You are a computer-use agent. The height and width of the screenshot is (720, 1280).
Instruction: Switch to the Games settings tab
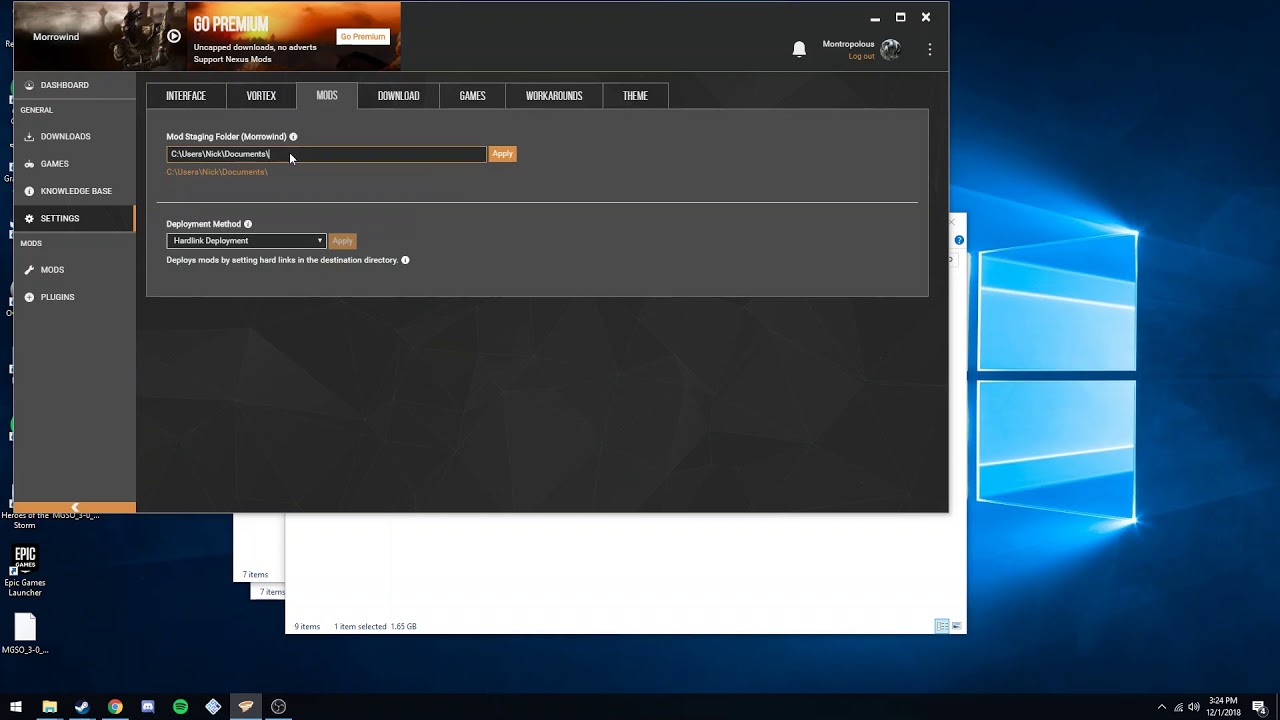472,96
